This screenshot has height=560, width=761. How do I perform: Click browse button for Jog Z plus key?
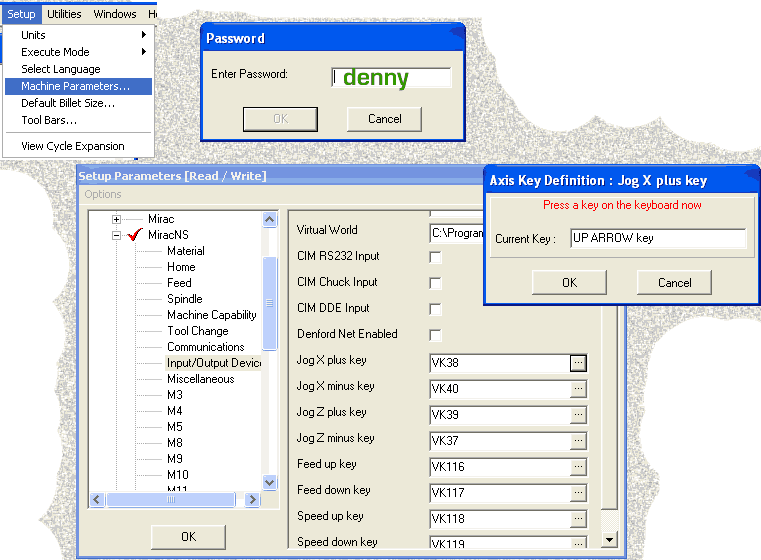pyautogui.click(x=578, y=414)
